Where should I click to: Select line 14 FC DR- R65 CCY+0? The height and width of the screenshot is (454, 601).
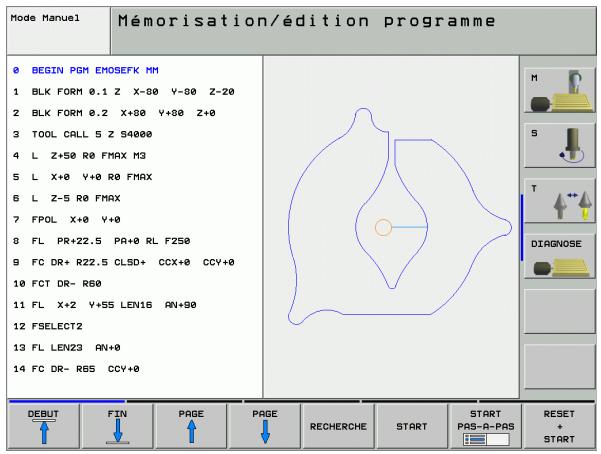[x=76, y=369]
